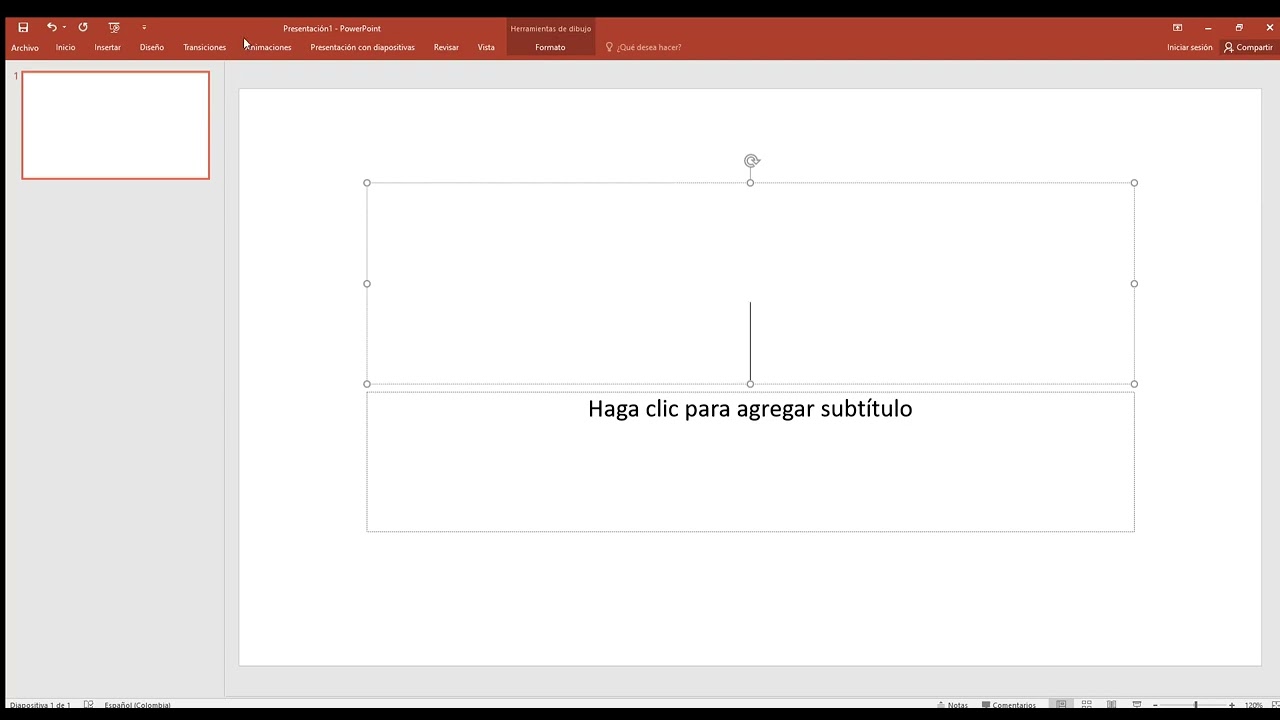Switch to Reading view icon

tap(1112, 705)
